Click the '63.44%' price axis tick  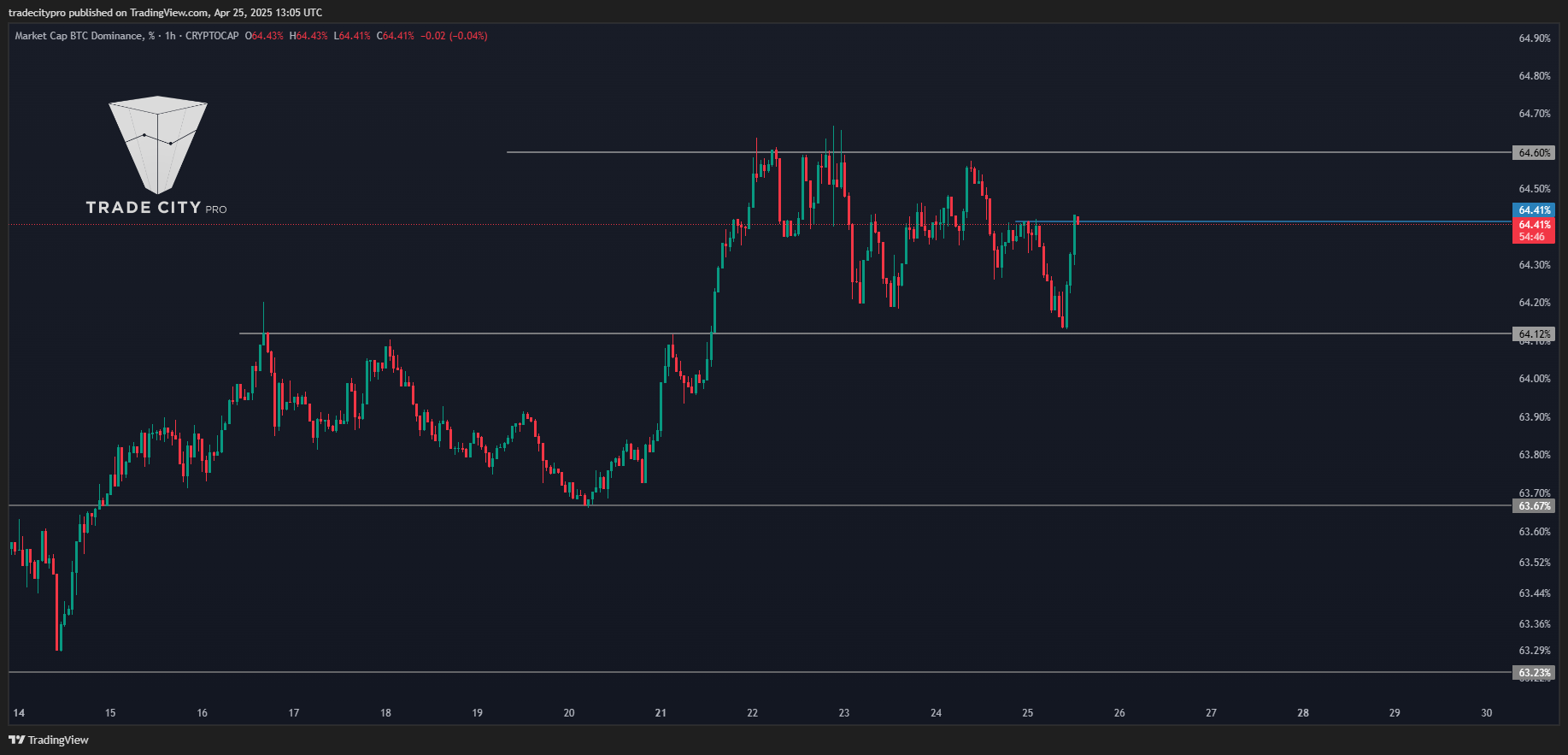pos(1535,593)
